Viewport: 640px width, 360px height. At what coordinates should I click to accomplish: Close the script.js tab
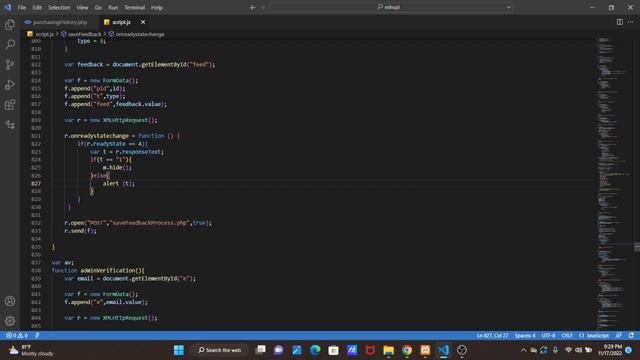click(143, 22)
